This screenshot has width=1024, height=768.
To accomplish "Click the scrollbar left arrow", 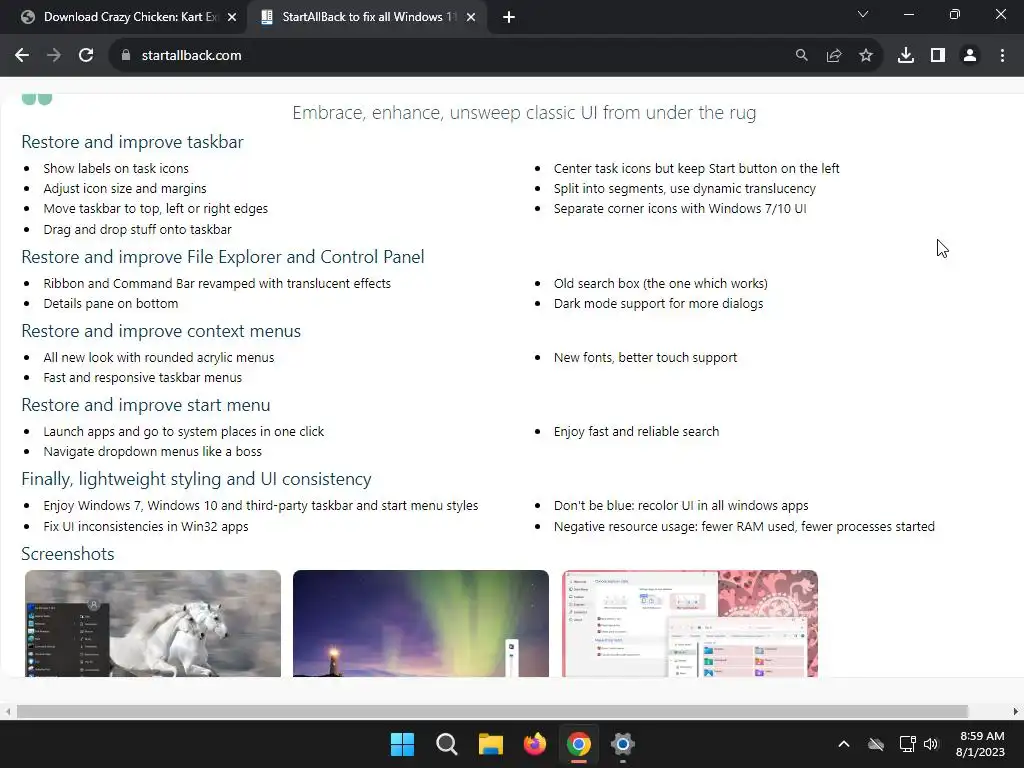I will 7,712.
